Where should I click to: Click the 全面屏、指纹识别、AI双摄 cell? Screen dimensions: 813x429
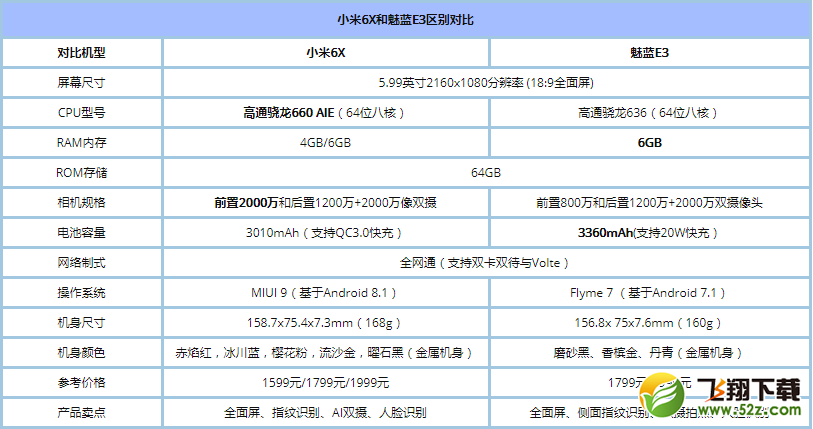(x=326, y=412)
